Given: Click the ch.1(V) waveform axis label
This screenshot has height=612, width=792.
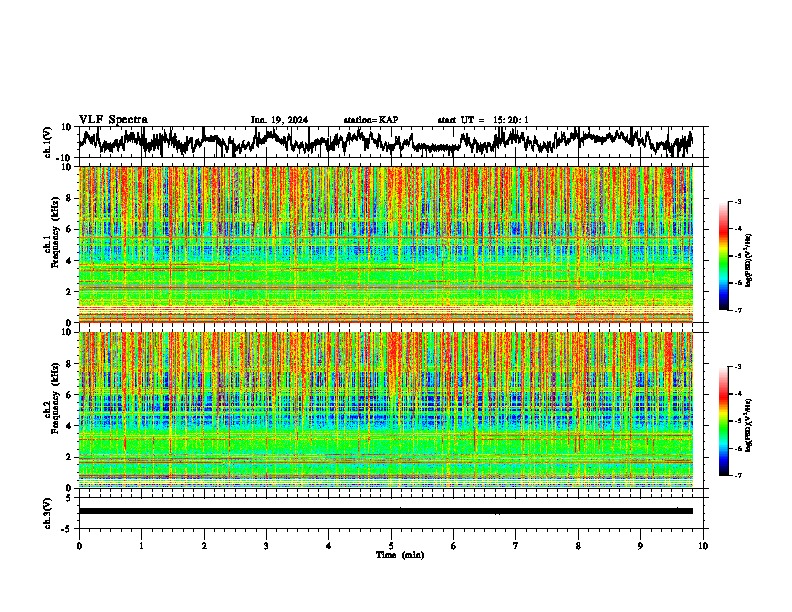Looking at the screenshot, I should tap(47, 142).
